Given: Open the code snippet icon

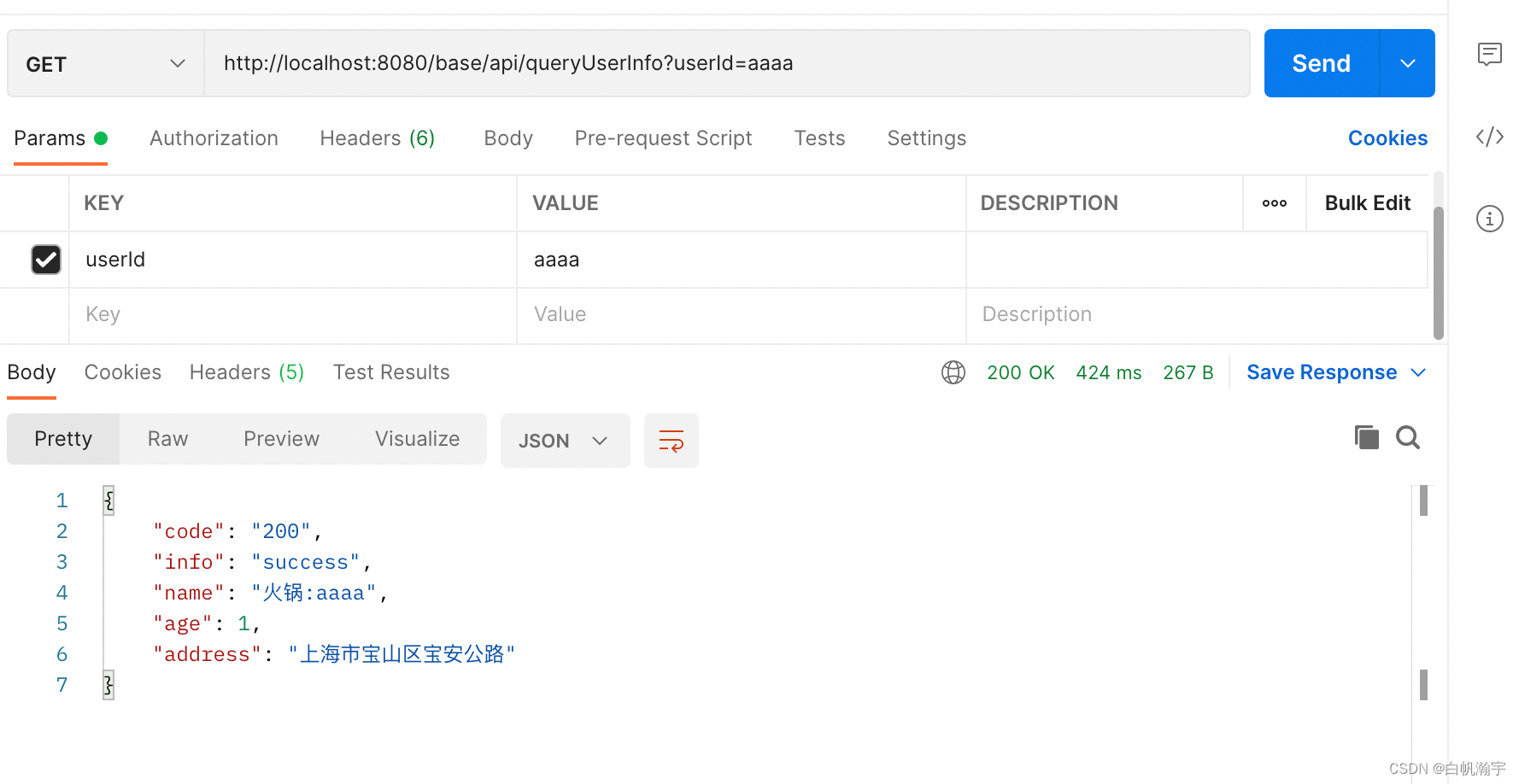Looking at the screenshot, I should point(1490,137).
